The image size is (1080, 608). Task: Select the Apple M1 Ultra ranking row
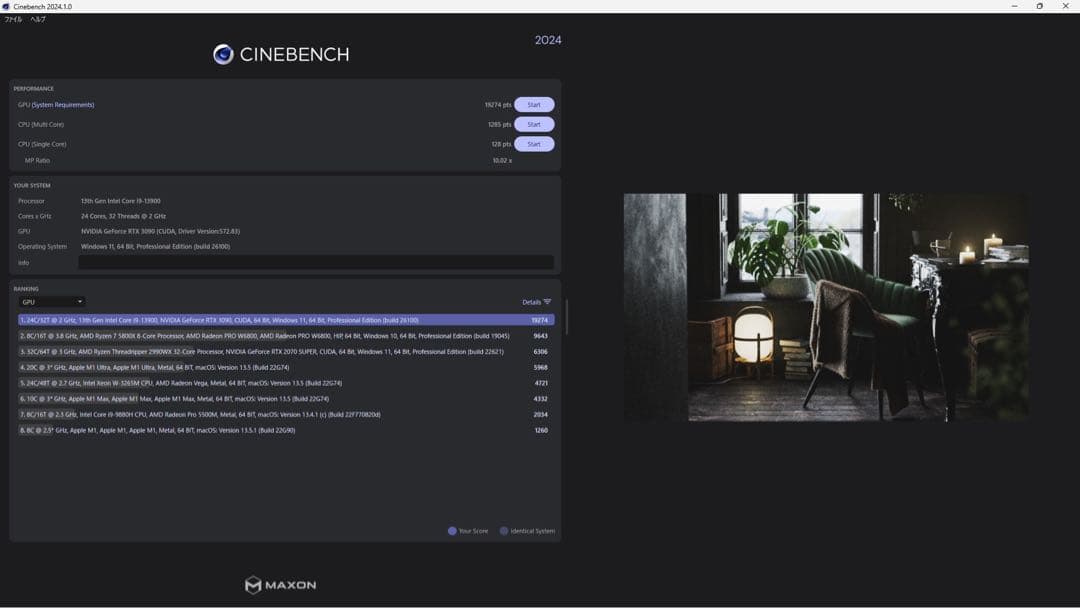click(285, 368)
